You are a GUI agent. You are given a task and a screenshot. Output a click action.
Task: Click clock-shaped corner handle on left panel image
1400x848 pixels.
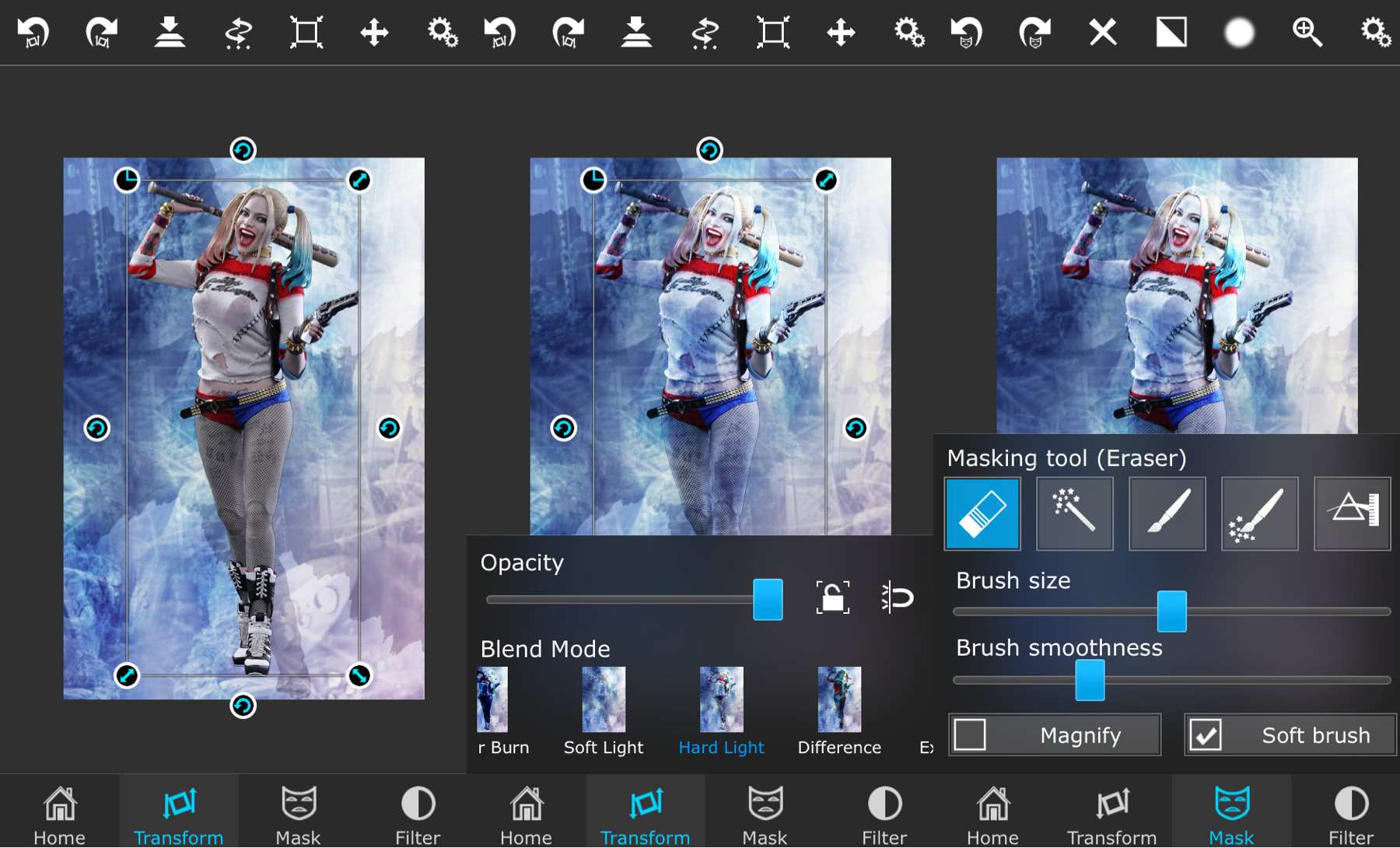[x=127, y=180]
